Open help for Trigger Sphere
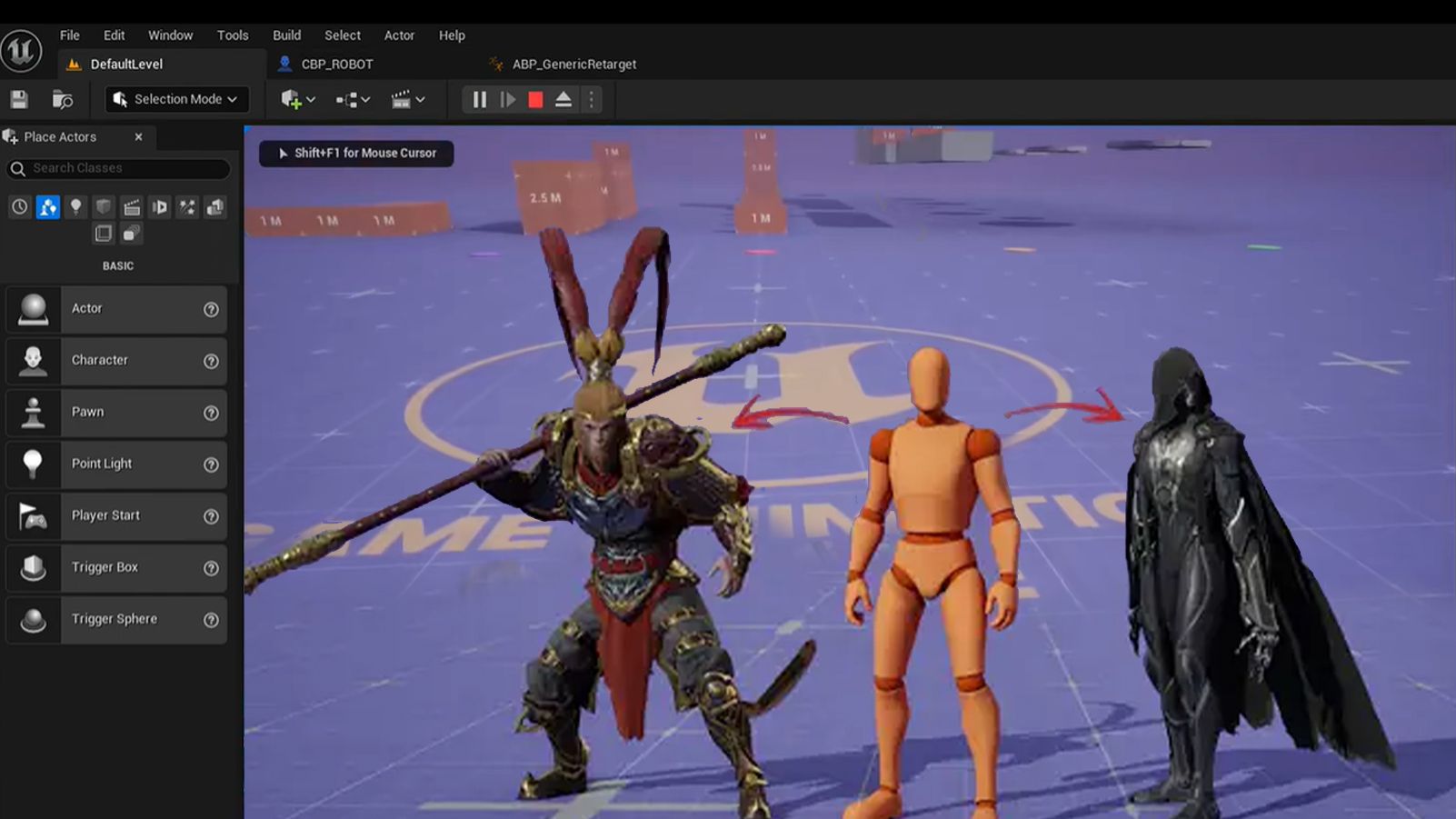 coord(211,621)
